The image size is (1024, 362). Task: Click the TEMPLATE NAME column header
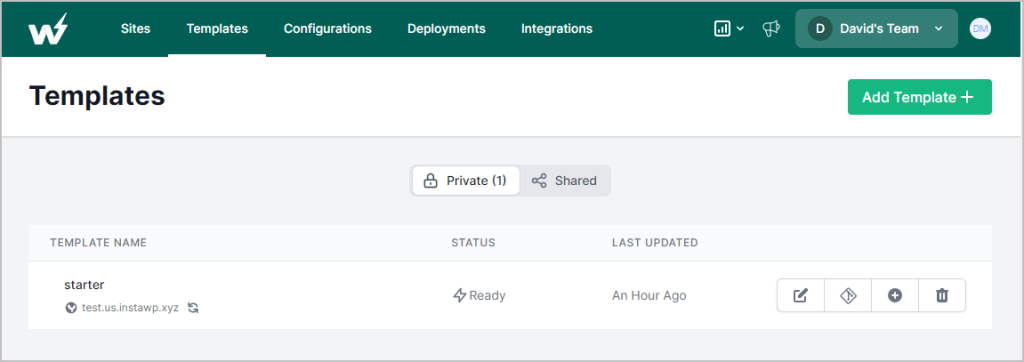pyautogui.click(x=99, y=242)
